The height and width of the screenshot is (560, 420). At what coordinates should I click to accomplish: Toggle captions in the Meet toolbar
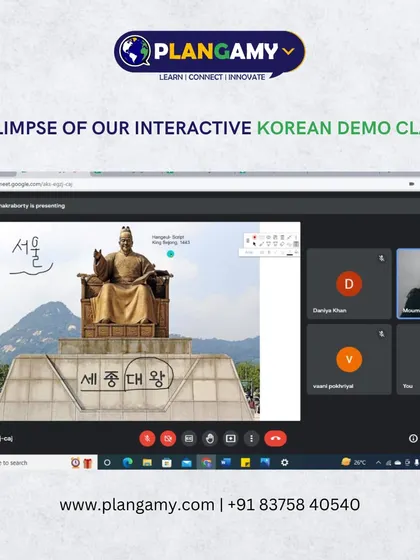[189, 438]
